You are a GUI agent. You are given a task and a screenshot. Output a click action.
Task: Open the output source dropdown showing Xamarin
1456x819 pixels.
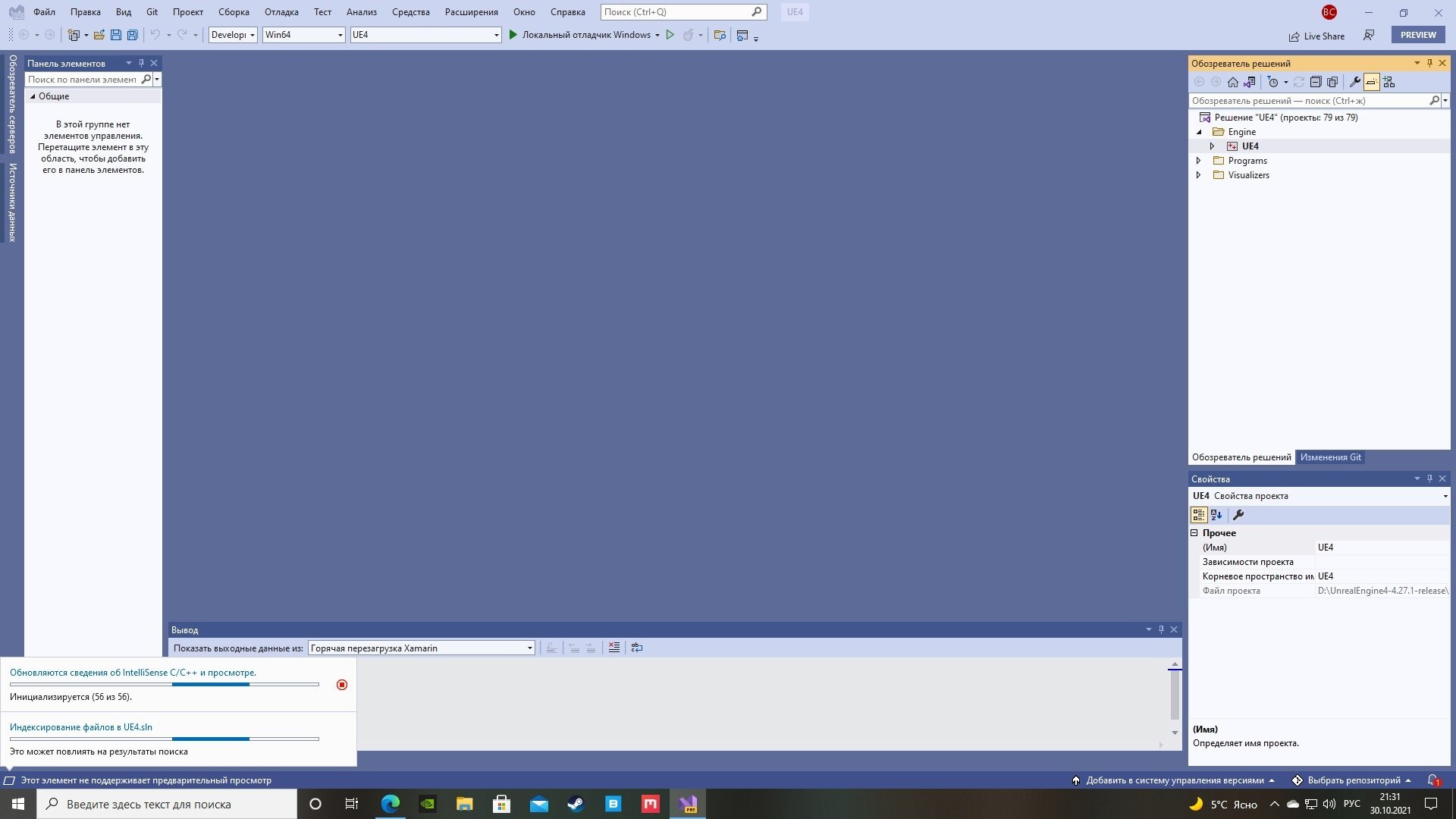point(422,648)
